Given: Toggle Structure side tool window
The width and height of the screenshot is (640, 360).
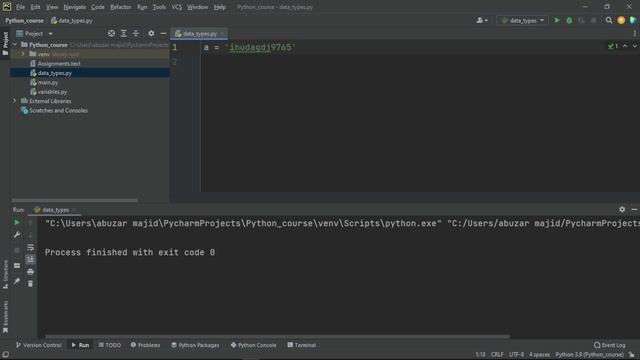Looking at the screenshot, I should pyautogui.click(x=5, y=274).
